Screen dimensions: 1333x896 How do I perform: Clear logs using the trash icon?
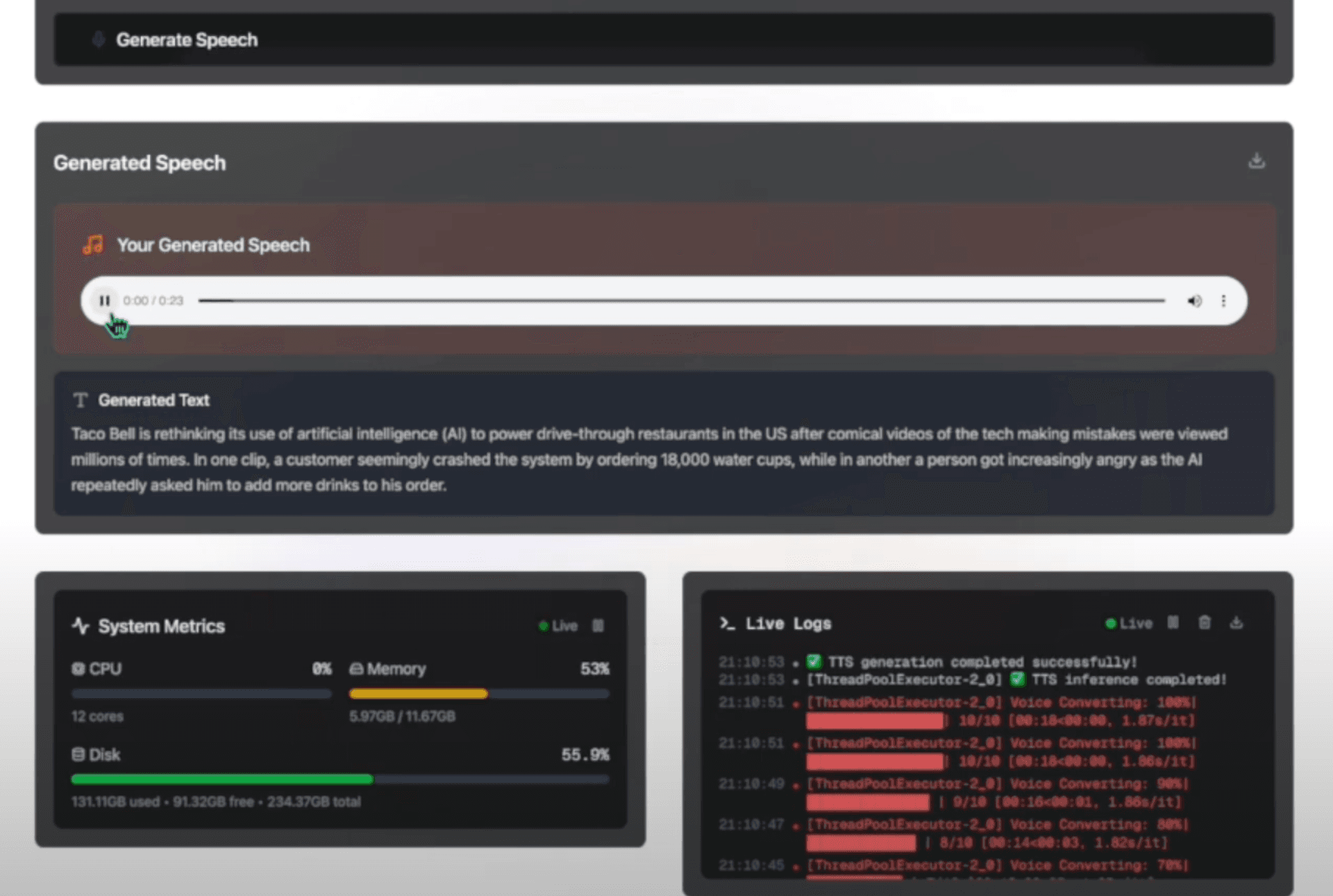[x=1205, y=623]
